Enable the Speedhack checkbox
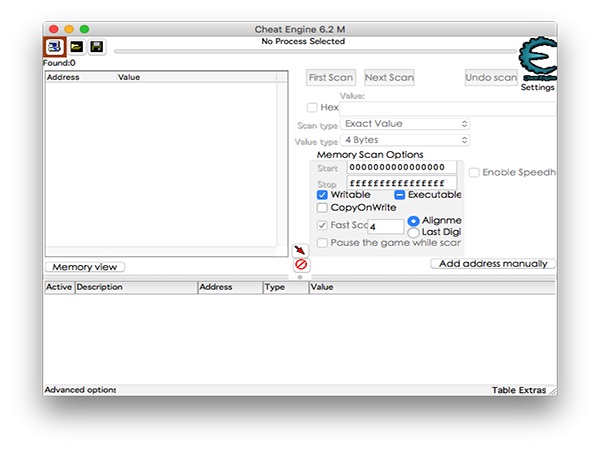 pos(474,173)
